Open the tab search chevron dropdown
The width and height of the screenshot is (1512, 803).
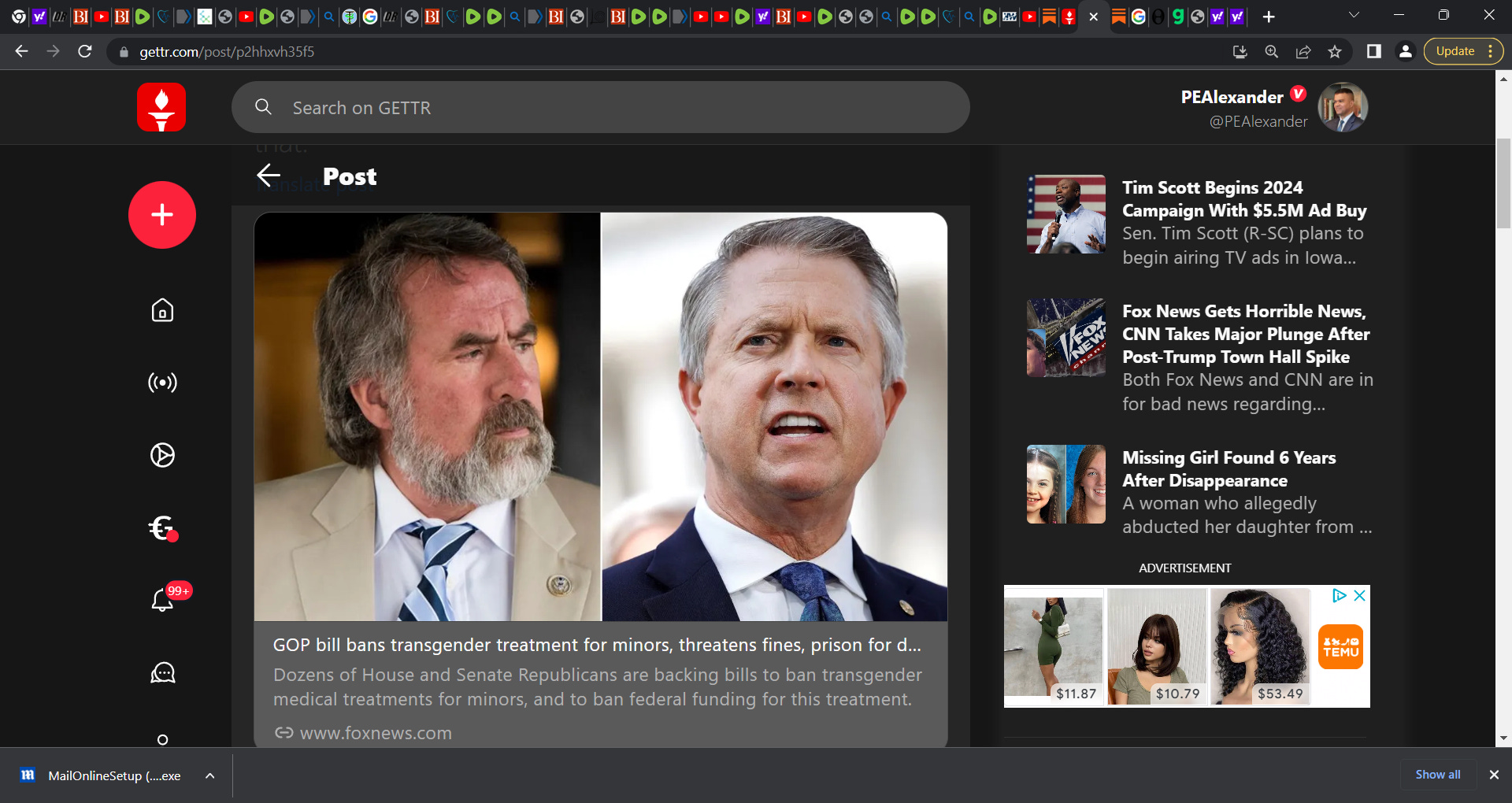[1354, 15]
